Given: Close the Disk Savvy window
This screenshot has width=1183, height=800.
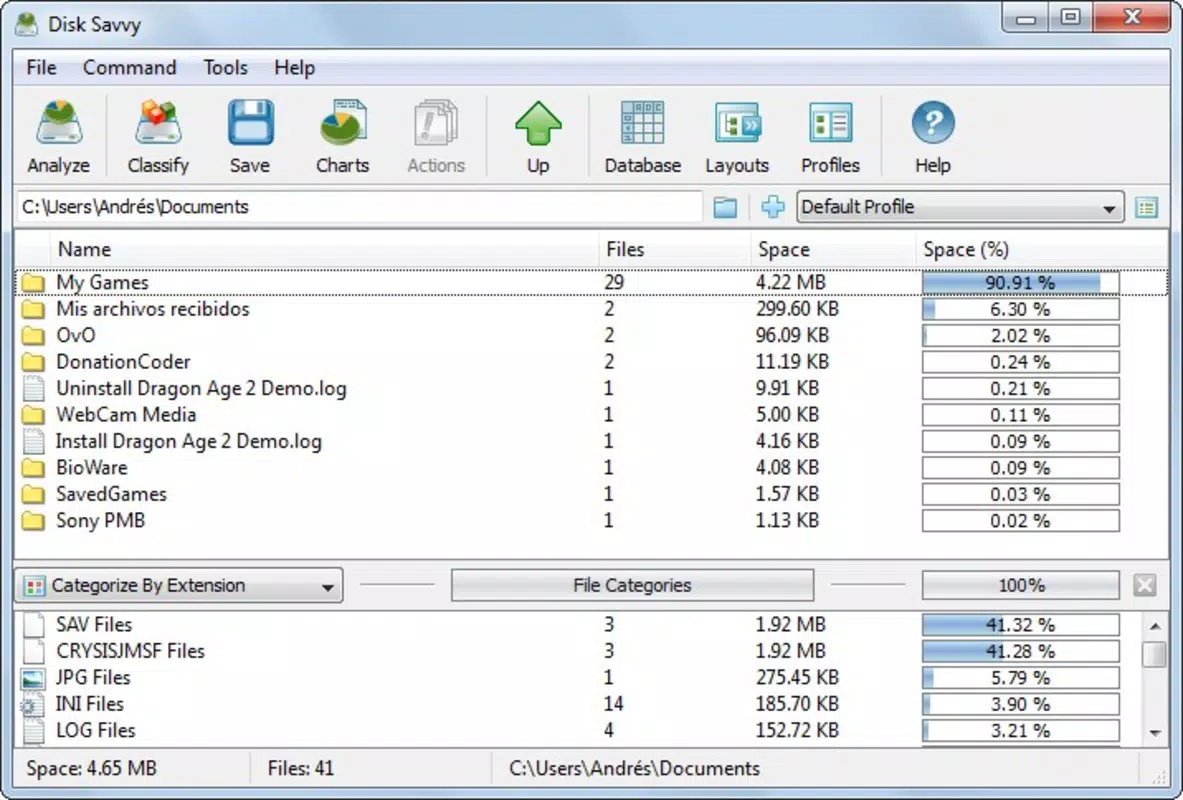Looking at the screenshot, I should pos(1132,17).
